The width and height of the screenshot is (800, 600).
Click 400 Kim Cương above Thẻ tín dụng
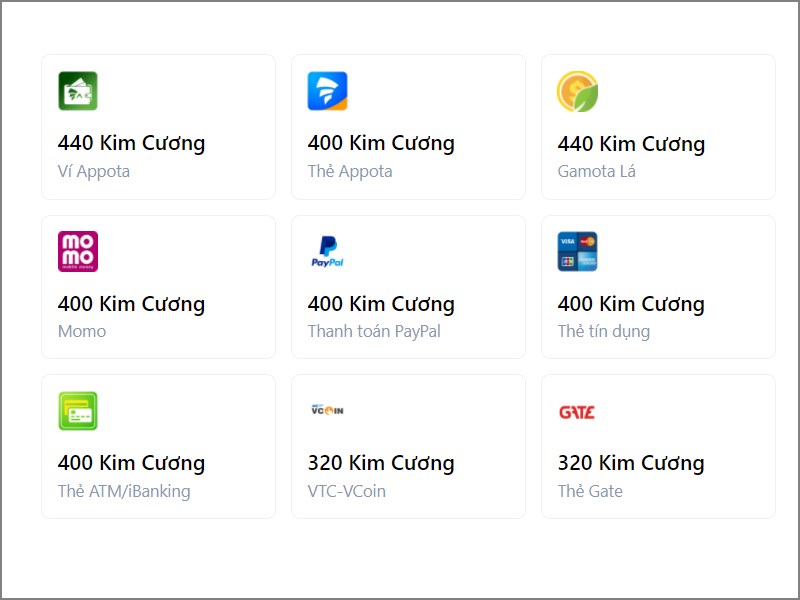[631, 304]
